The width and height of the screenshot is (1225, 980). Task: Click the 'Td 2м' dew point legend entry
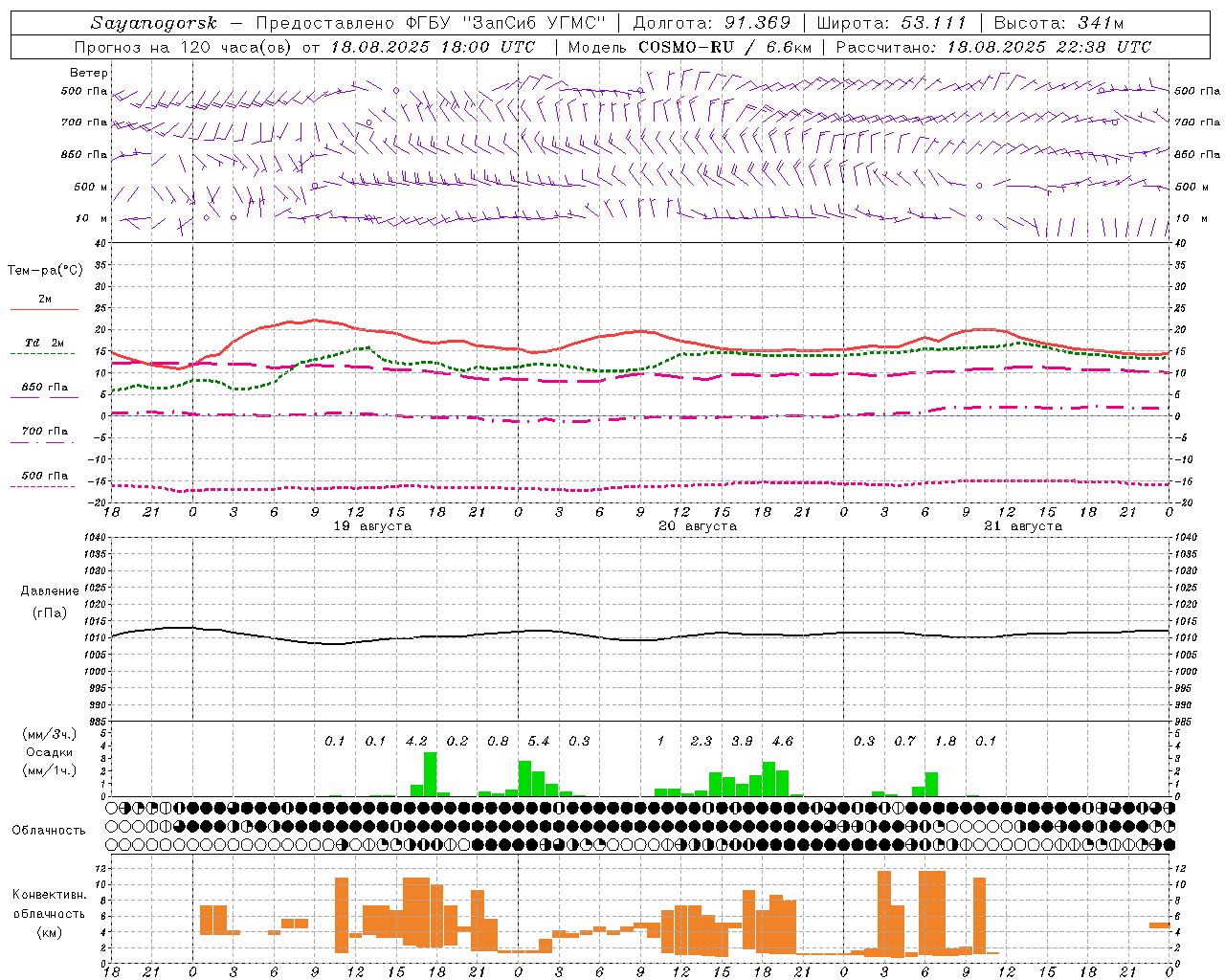[x=44, y=343]
